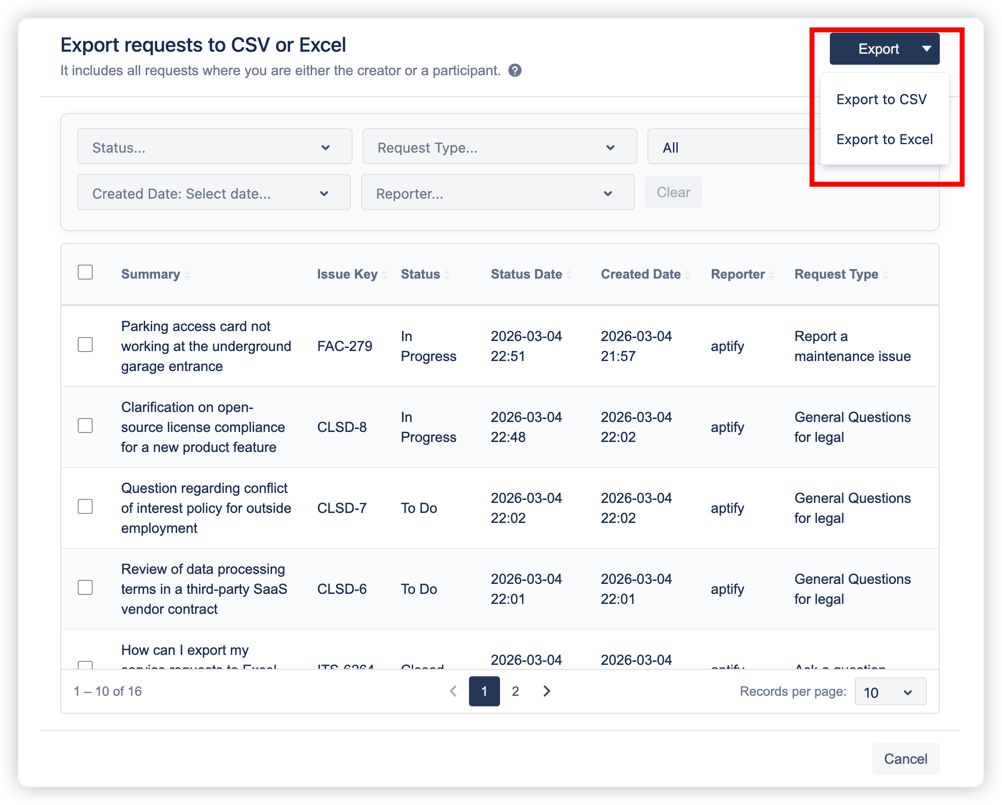Open the Status filter dropdown

click(x=213, y=146)
